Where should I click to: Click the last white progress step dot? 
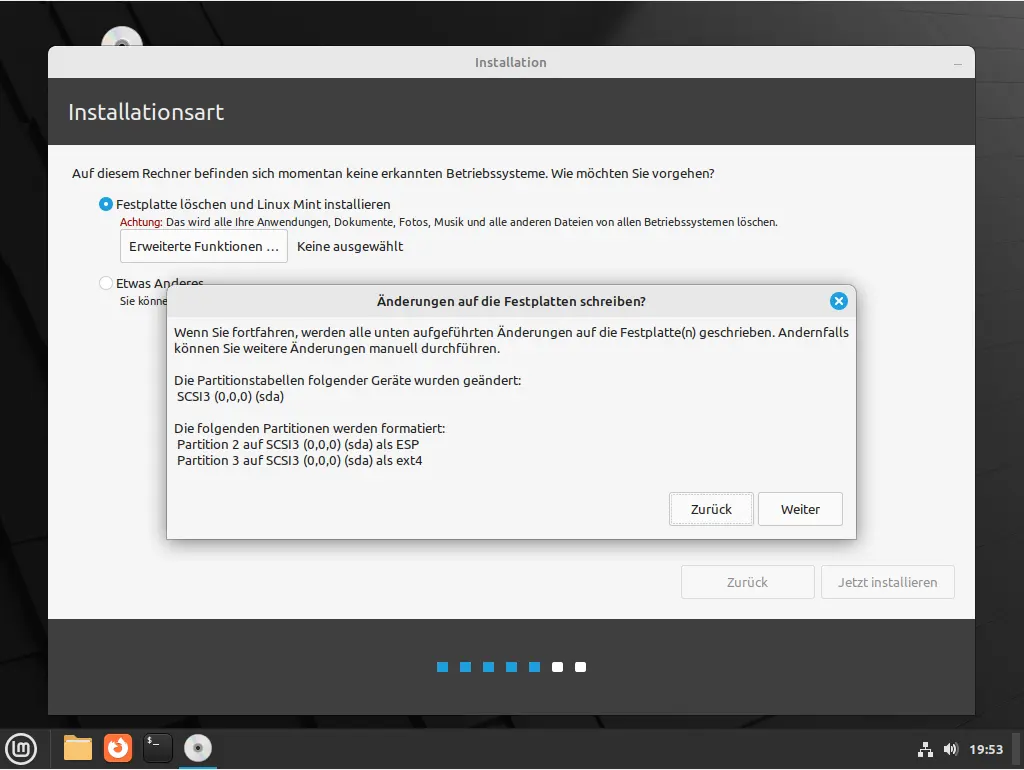click(581, 667)
